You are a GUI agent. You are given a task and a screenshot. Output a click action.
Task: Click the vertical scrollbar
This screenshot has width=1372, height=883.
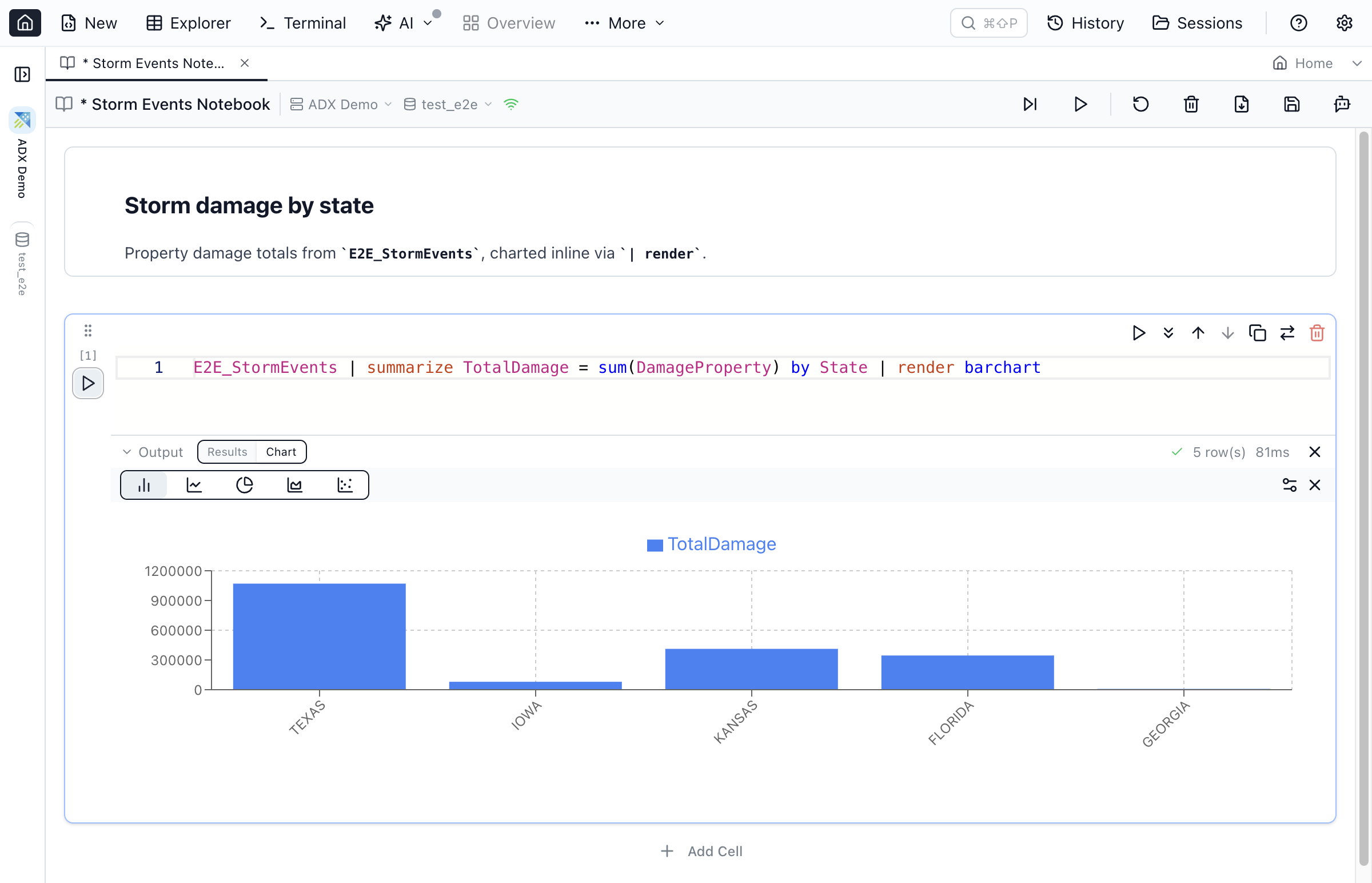1364,499
